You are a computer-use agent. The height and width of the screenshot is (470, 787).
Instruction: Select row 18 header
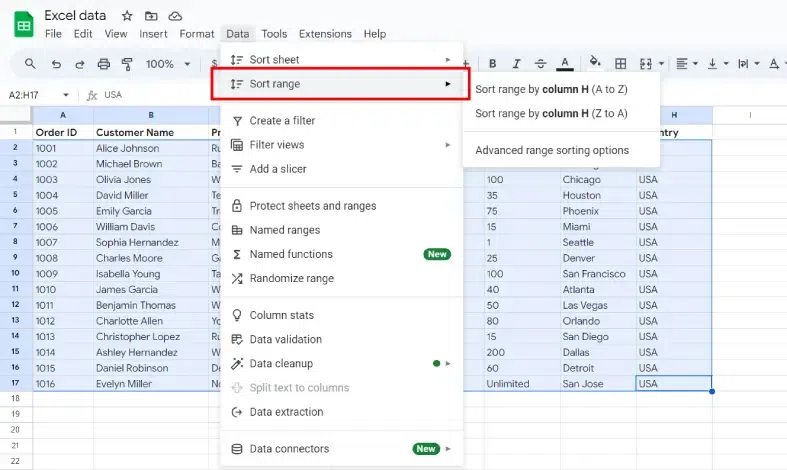[16, 398]
